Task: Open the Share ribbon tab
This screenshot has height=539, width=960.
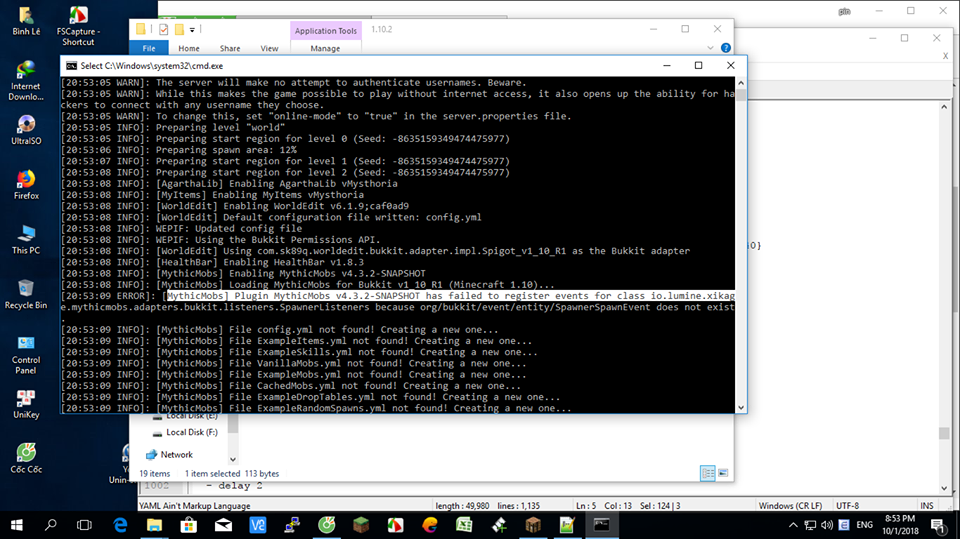Action: click(x=230, y=48)
